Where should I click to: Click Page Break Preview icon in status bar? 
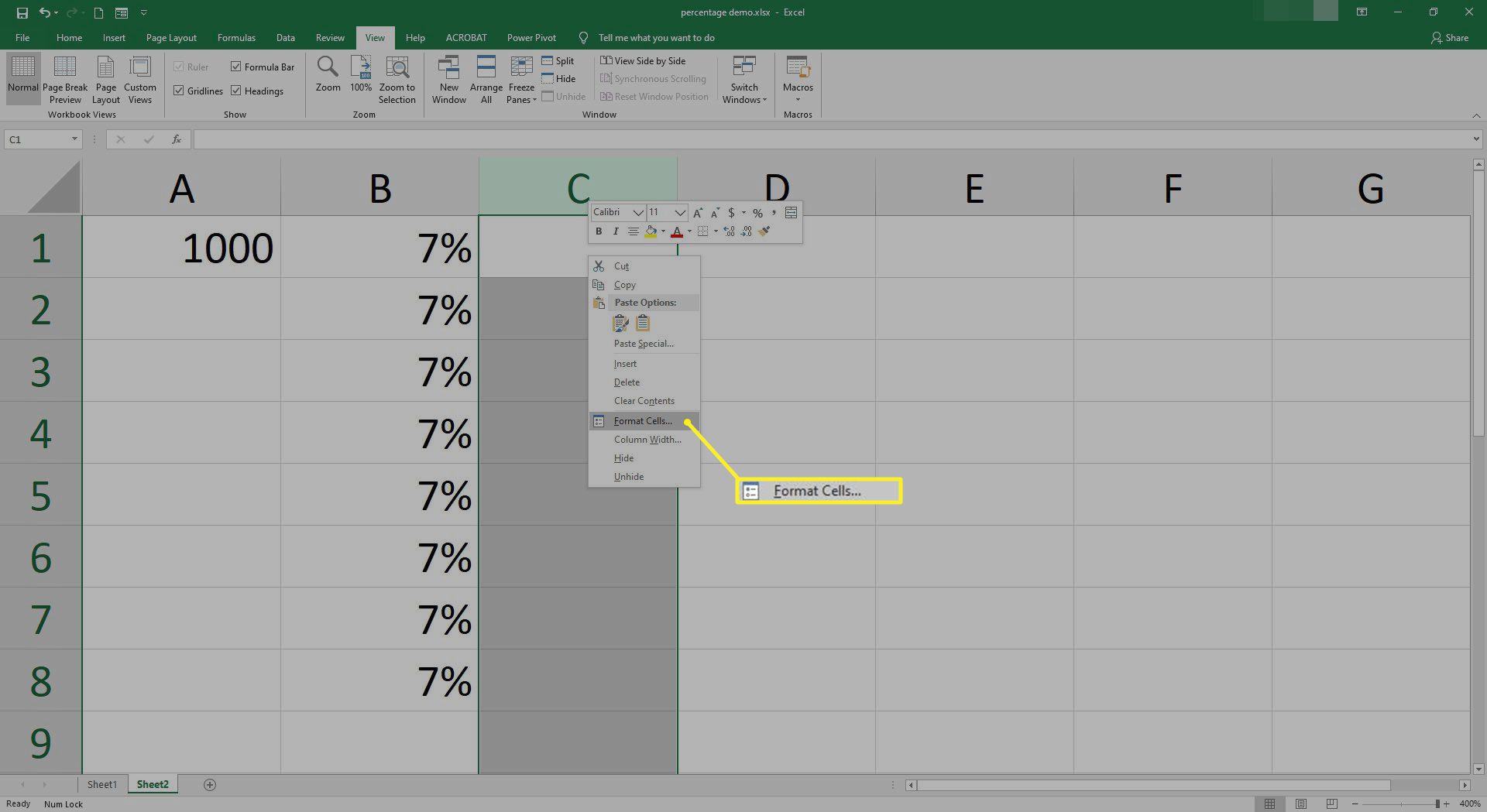click(x=1332, y=804)
